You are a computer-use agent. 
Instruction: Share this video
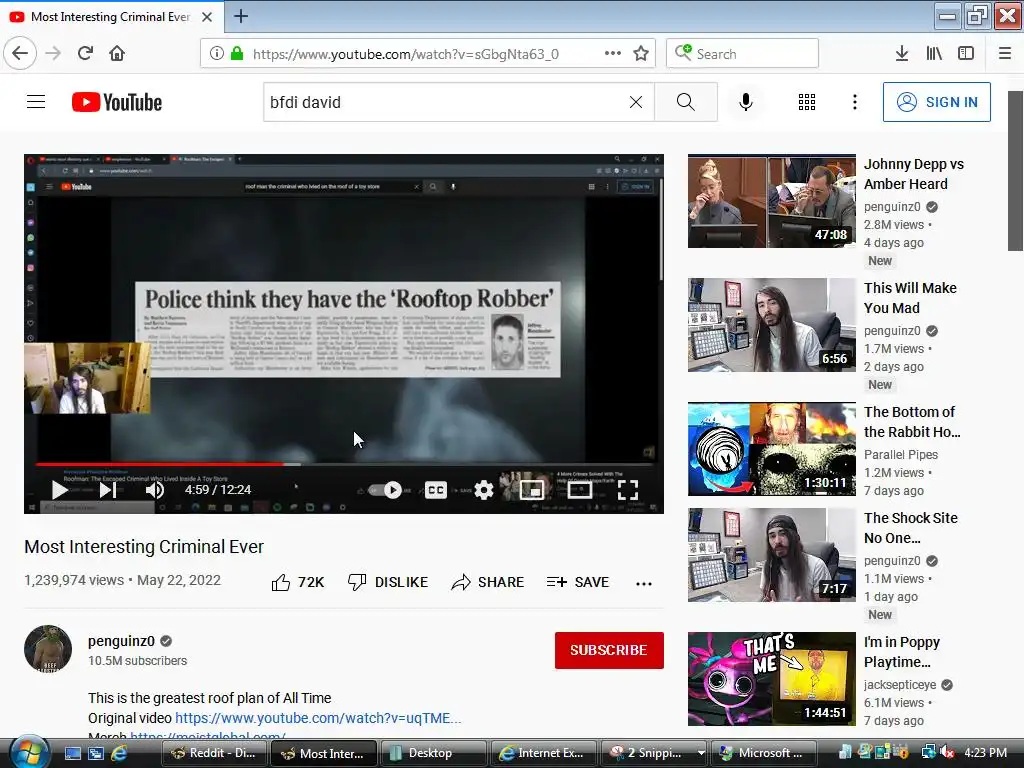[x=488, y=582]
